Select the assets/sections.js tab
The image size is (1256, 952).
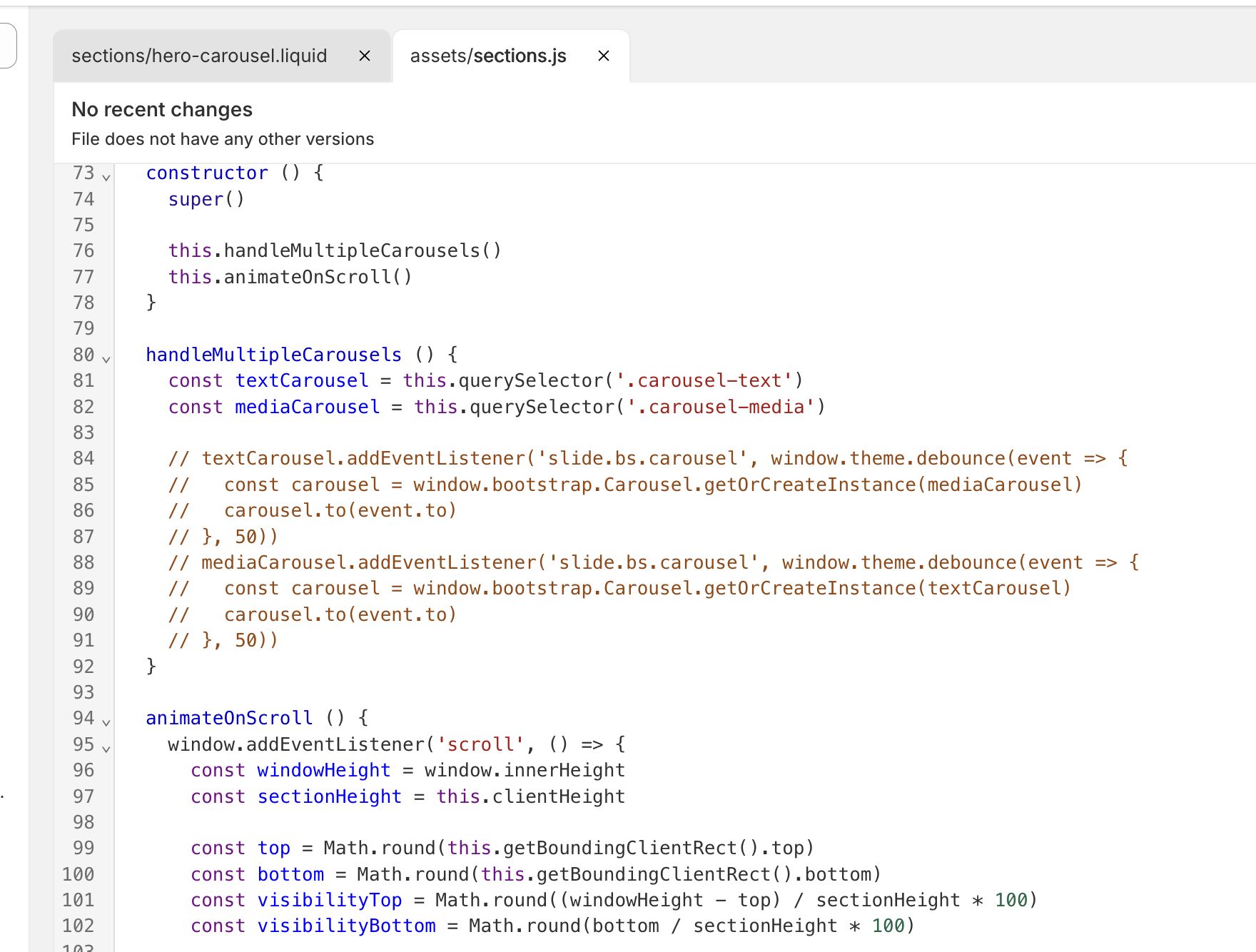pos(488,56)
